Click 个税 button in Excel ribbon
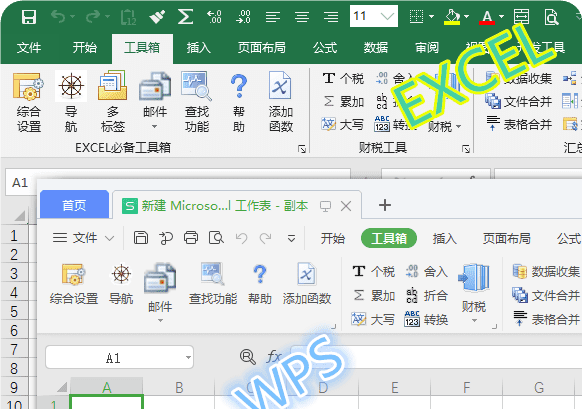The height and width of the screenshot is (409, 582). [x=343, y=78]
